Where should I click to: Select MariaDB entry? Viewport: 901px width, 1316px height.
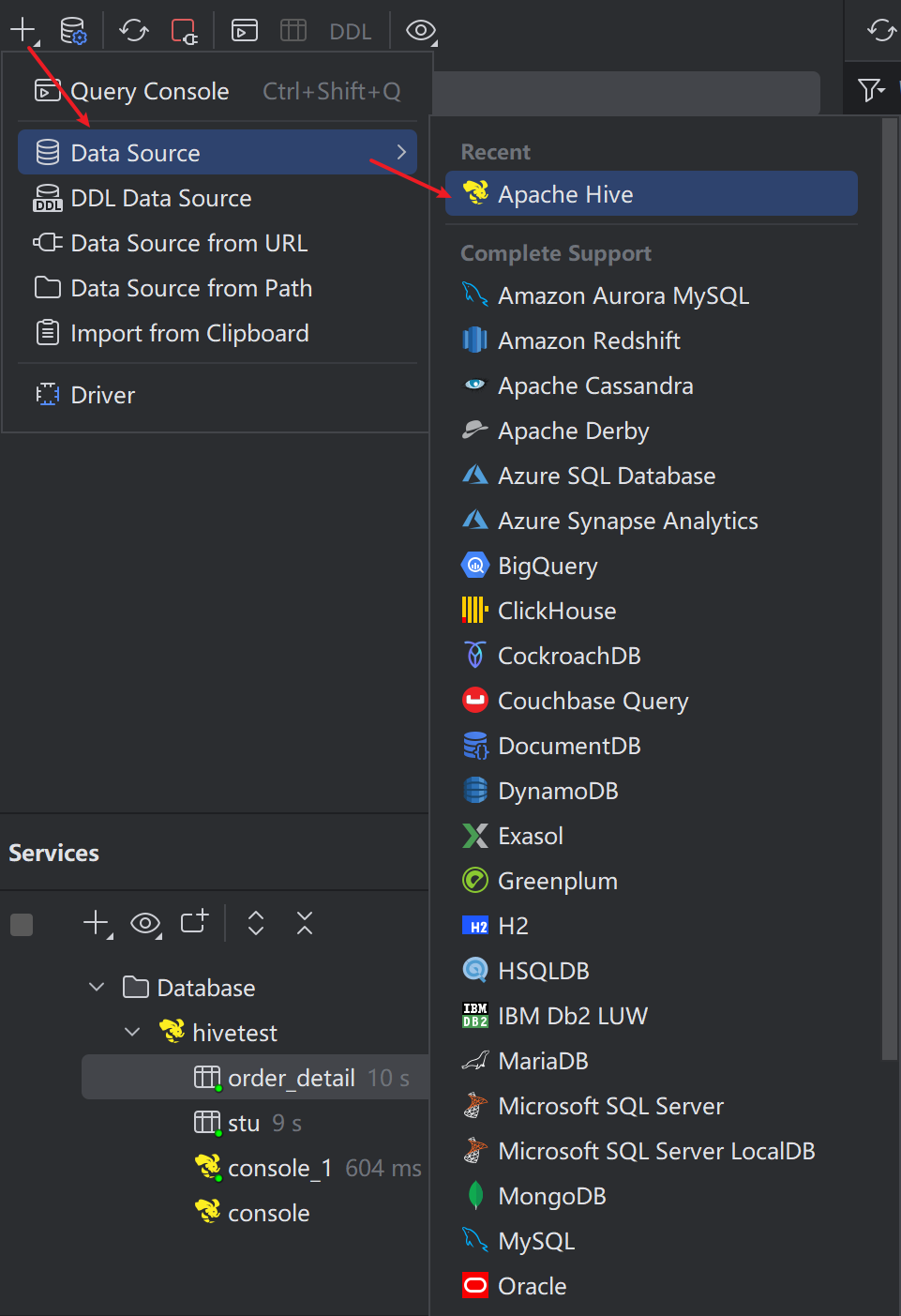(652, 1061)
